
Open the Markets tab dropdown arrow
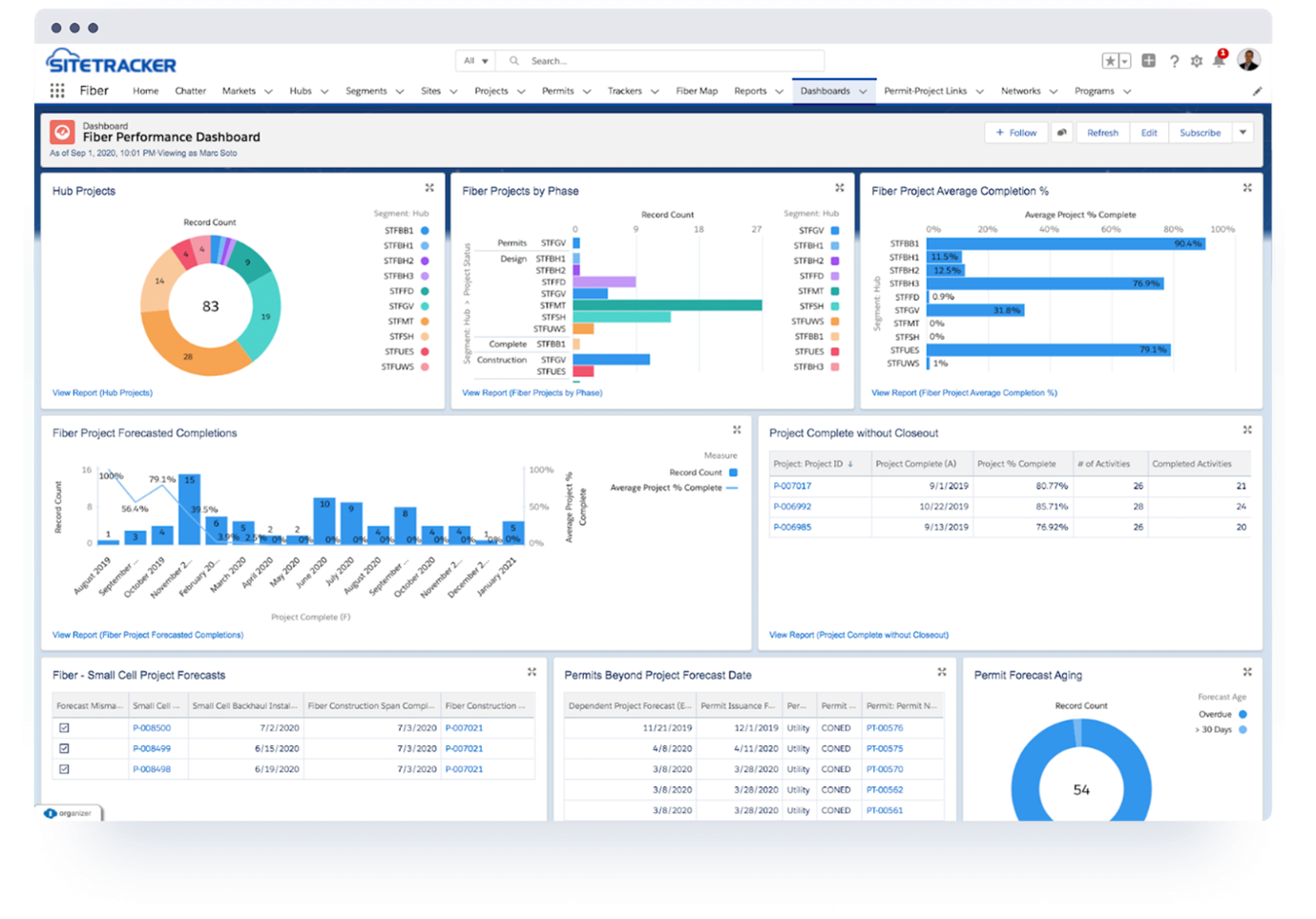(x=269, y=92)
